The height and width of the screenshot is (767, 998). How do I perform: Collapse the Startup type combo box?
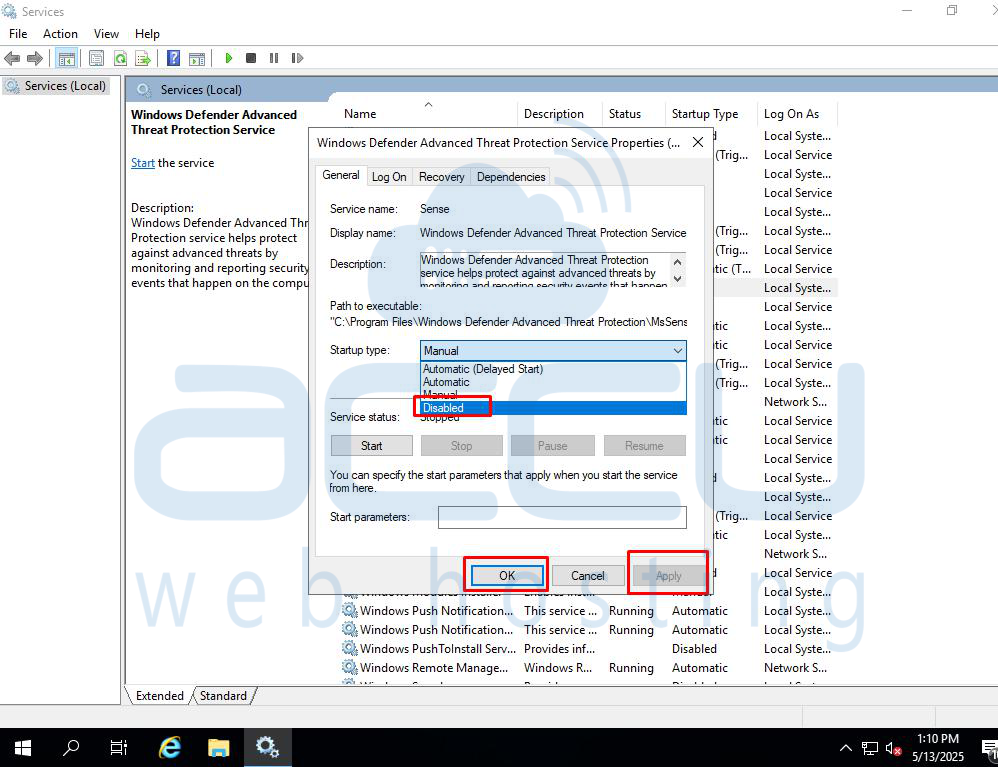678,351
